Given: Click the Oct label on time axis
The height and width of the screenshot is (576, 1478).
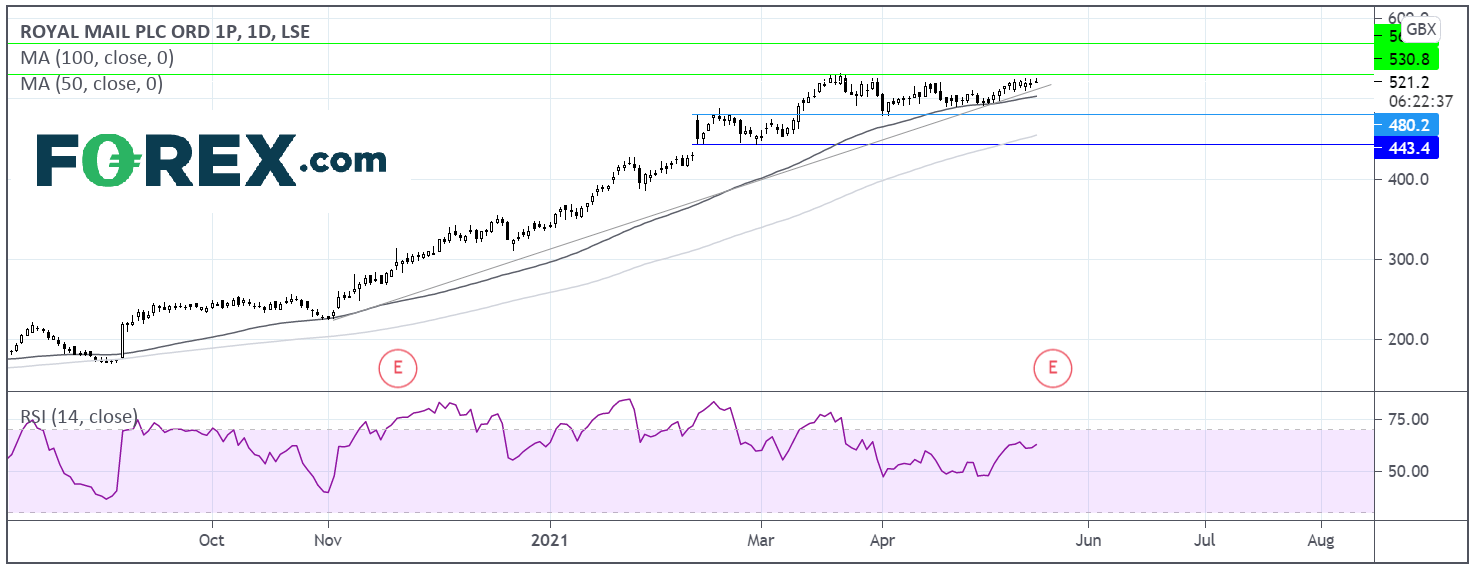Looking at the screenshot, I should tap(212, 541).
